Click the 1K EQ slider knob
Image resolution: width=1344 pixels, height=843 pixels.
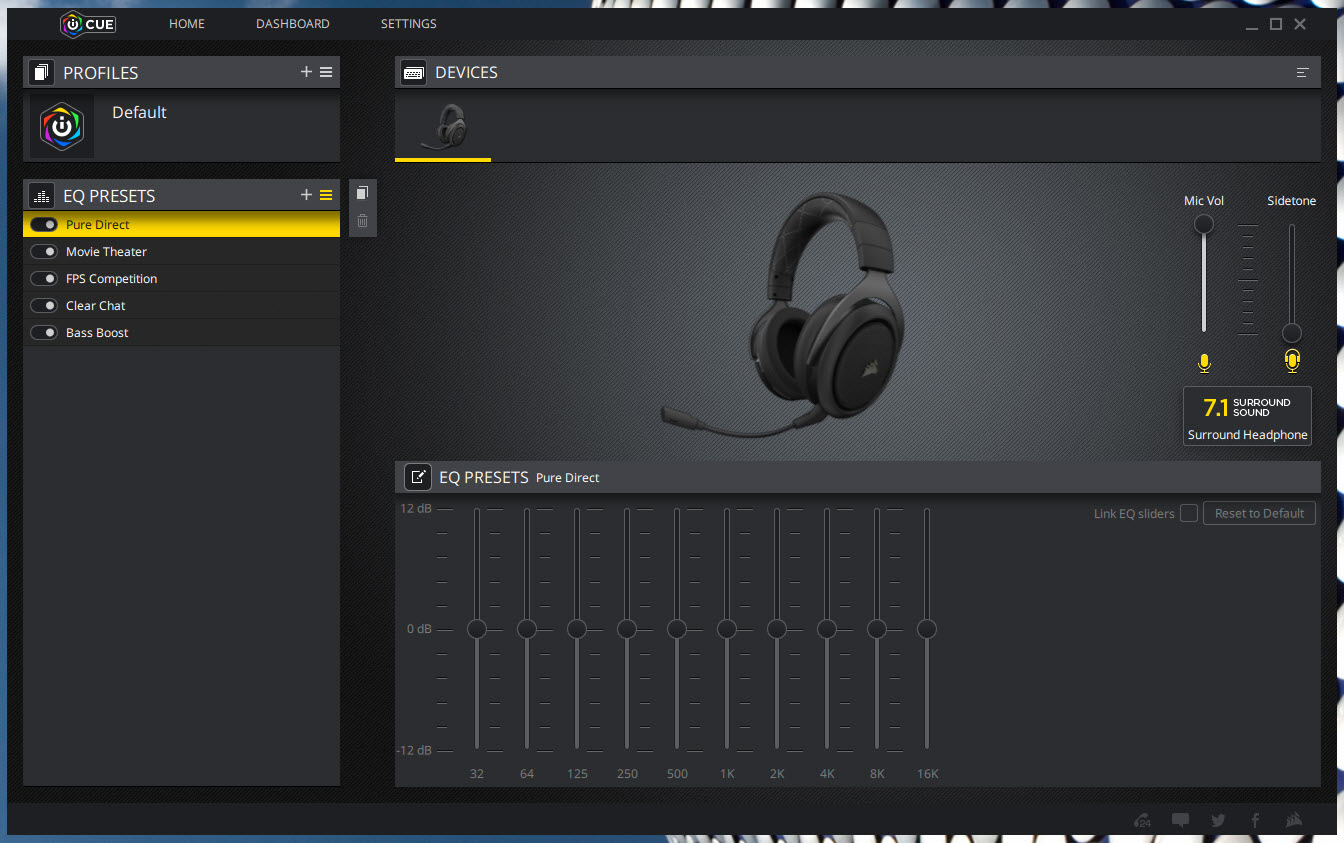(x=727, y=629)
